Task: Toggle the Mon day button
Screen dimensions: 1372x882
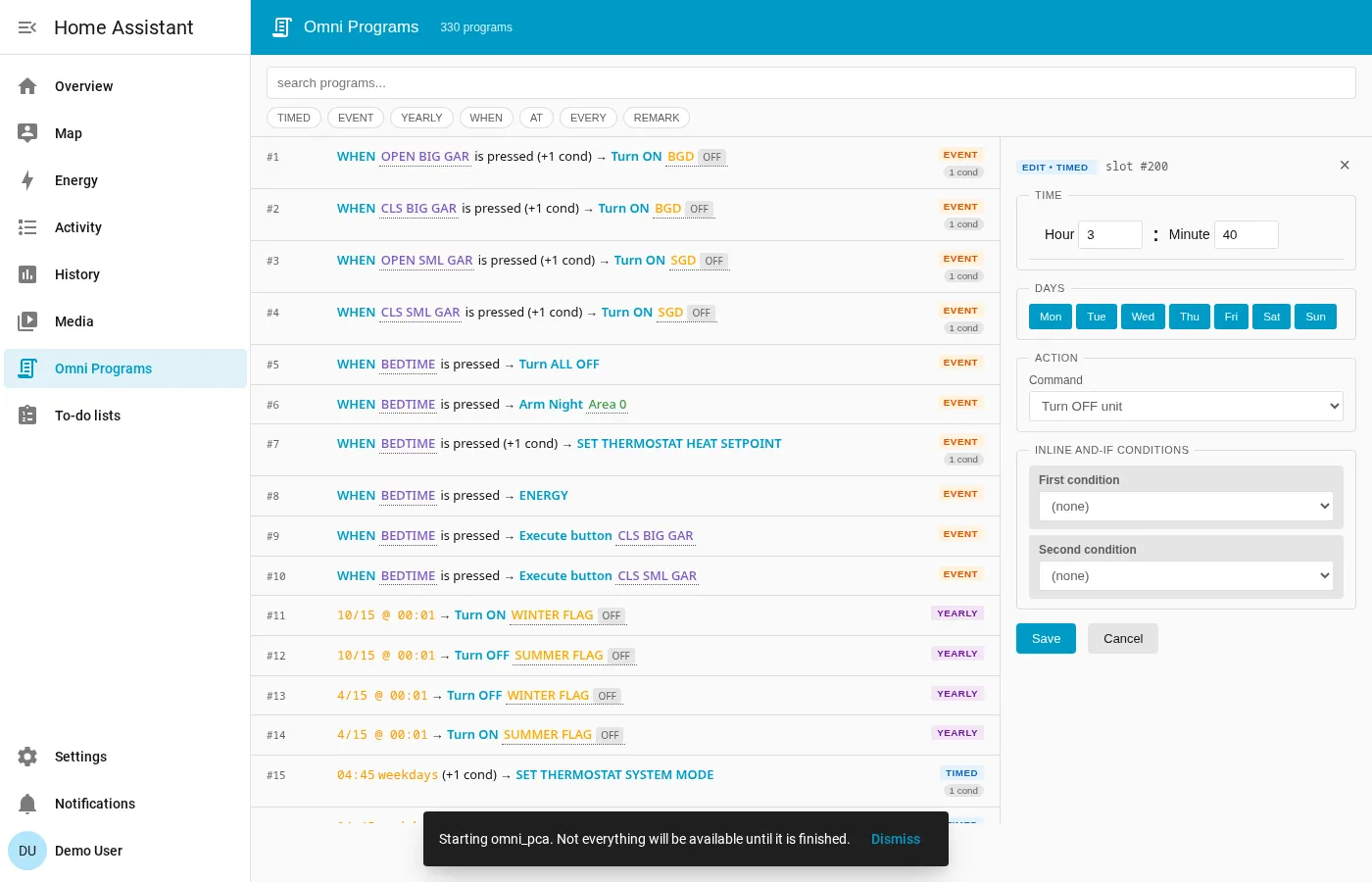Action: 1051,317
